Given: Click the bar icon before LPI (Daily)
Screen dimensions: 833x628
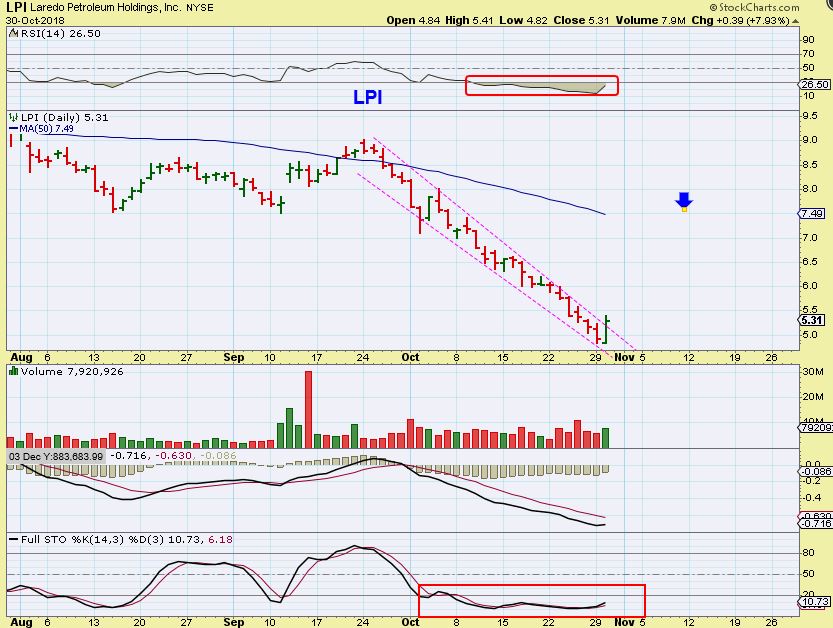Looking at the screenshot, I should [x=14, y=117].
